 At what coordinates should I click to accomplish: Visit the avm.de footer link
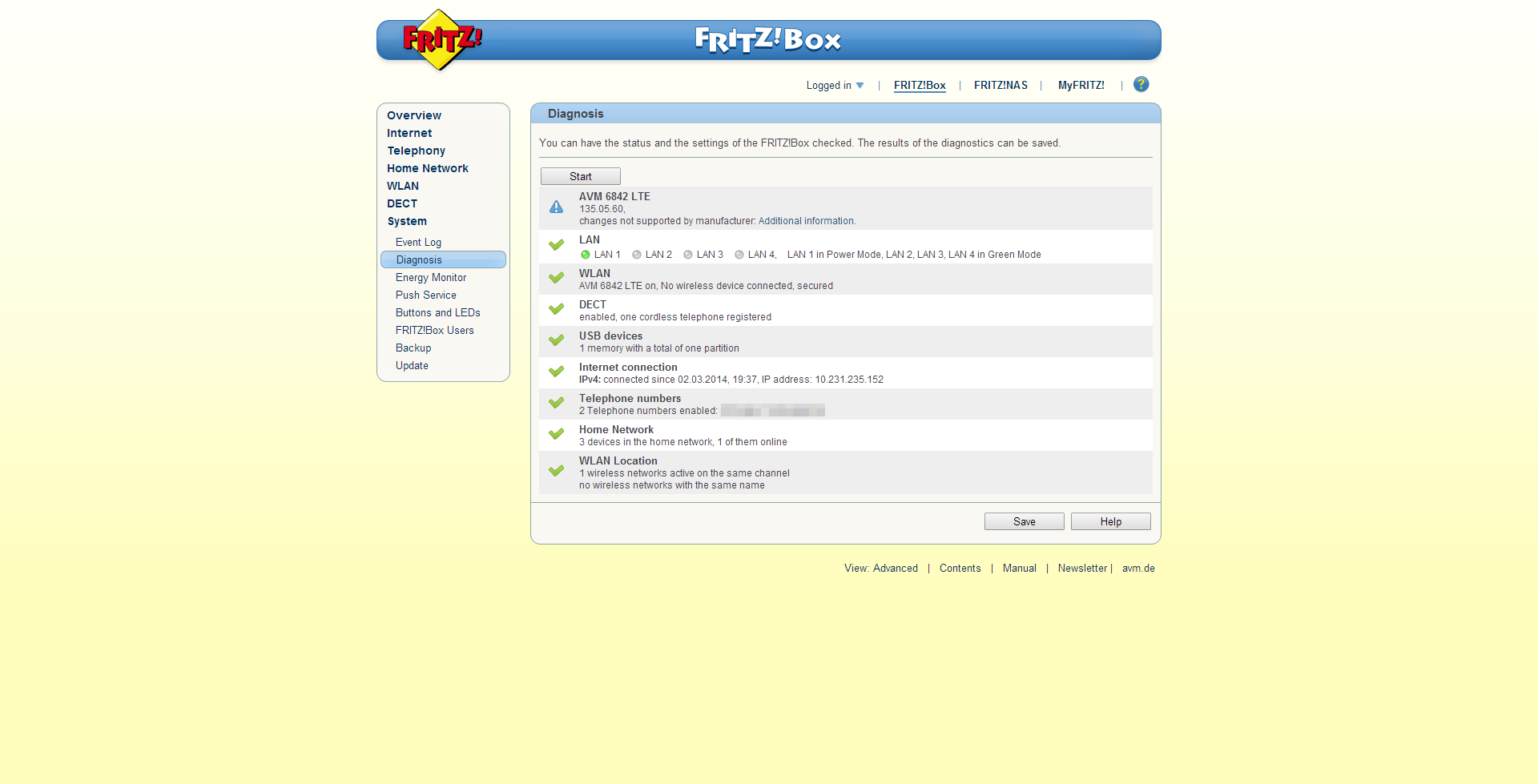pyautogui.click(x=1138, y=569)
